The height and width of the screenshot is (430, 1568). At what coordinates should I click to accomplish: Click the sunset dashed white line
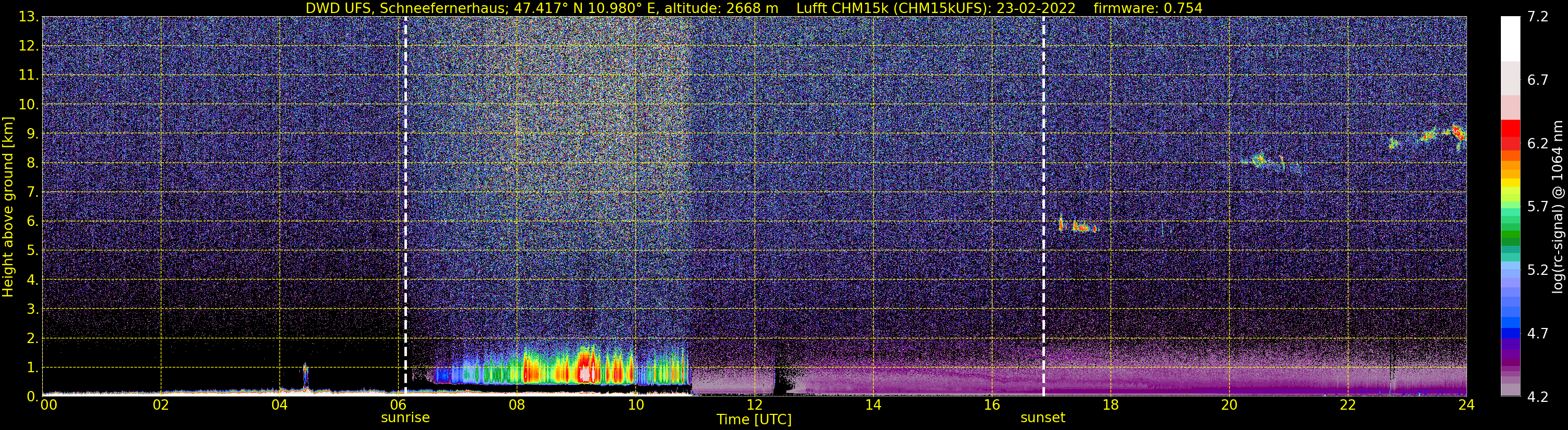point(1043,207)
